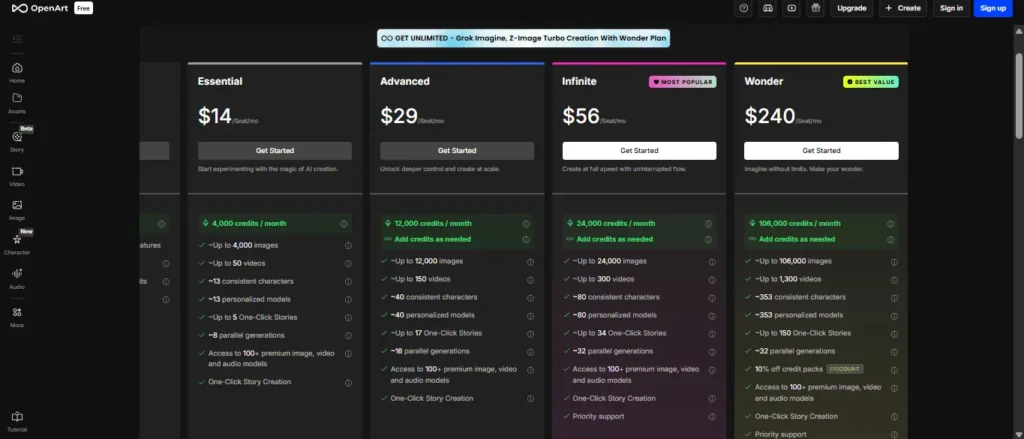Viewport: 1024px width, 439px height.
Task: Info icon beside Essential One-Click Story Creation
Action: pyautogui.click(x=348, y=383)
